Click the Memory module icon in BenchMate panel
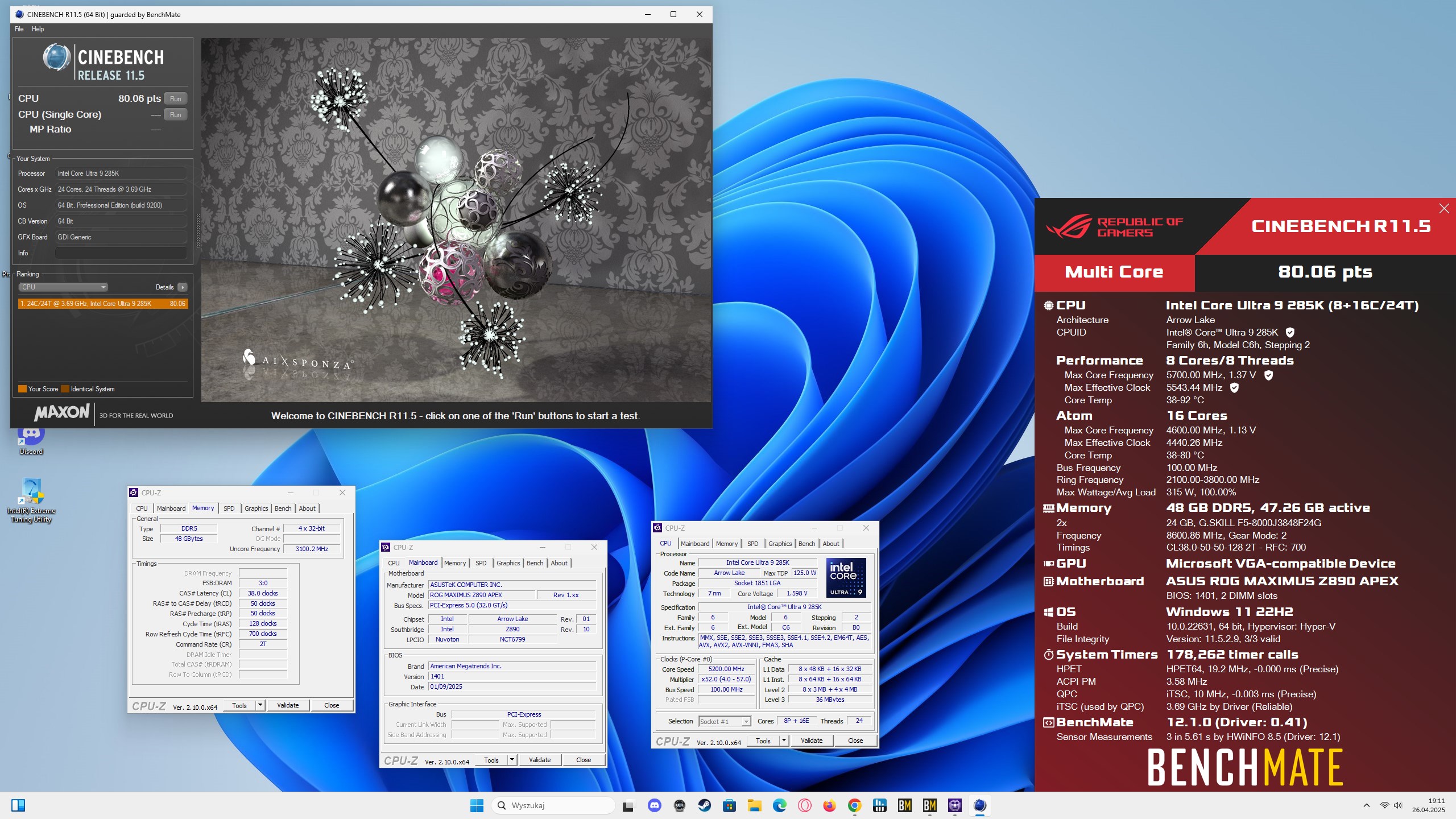 [1048, 508]
